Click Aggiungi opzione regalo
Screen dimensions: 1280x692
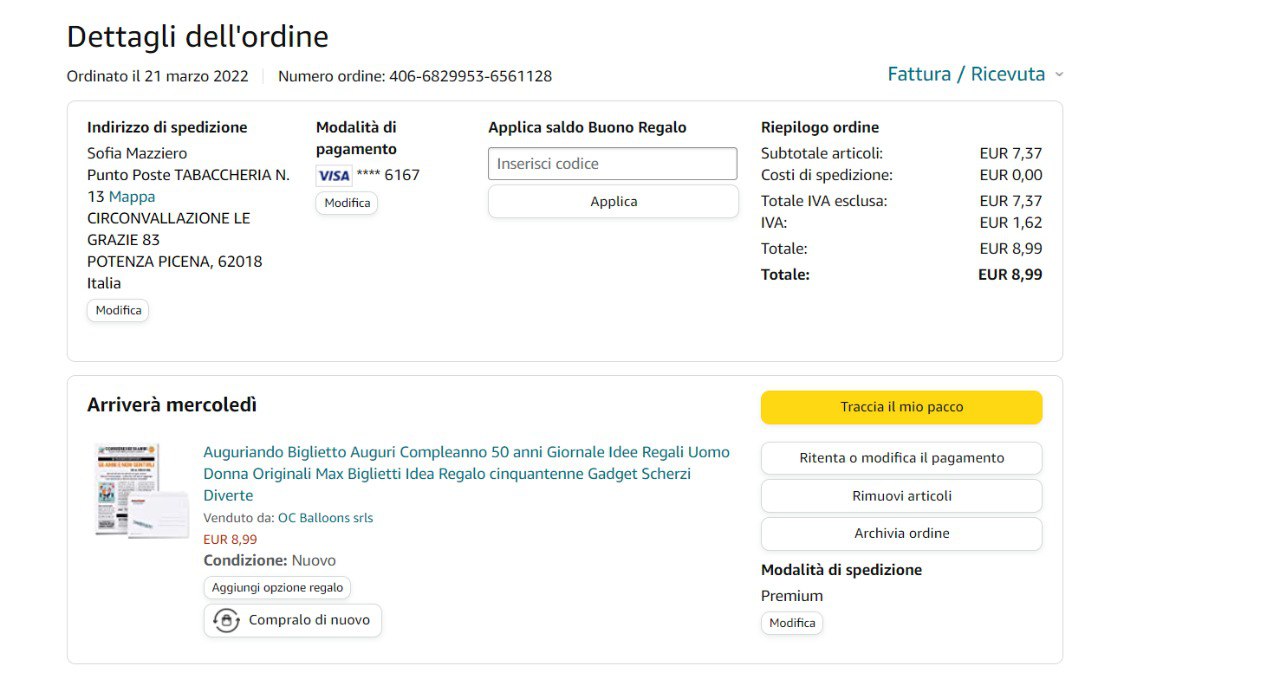click(277, 588)
